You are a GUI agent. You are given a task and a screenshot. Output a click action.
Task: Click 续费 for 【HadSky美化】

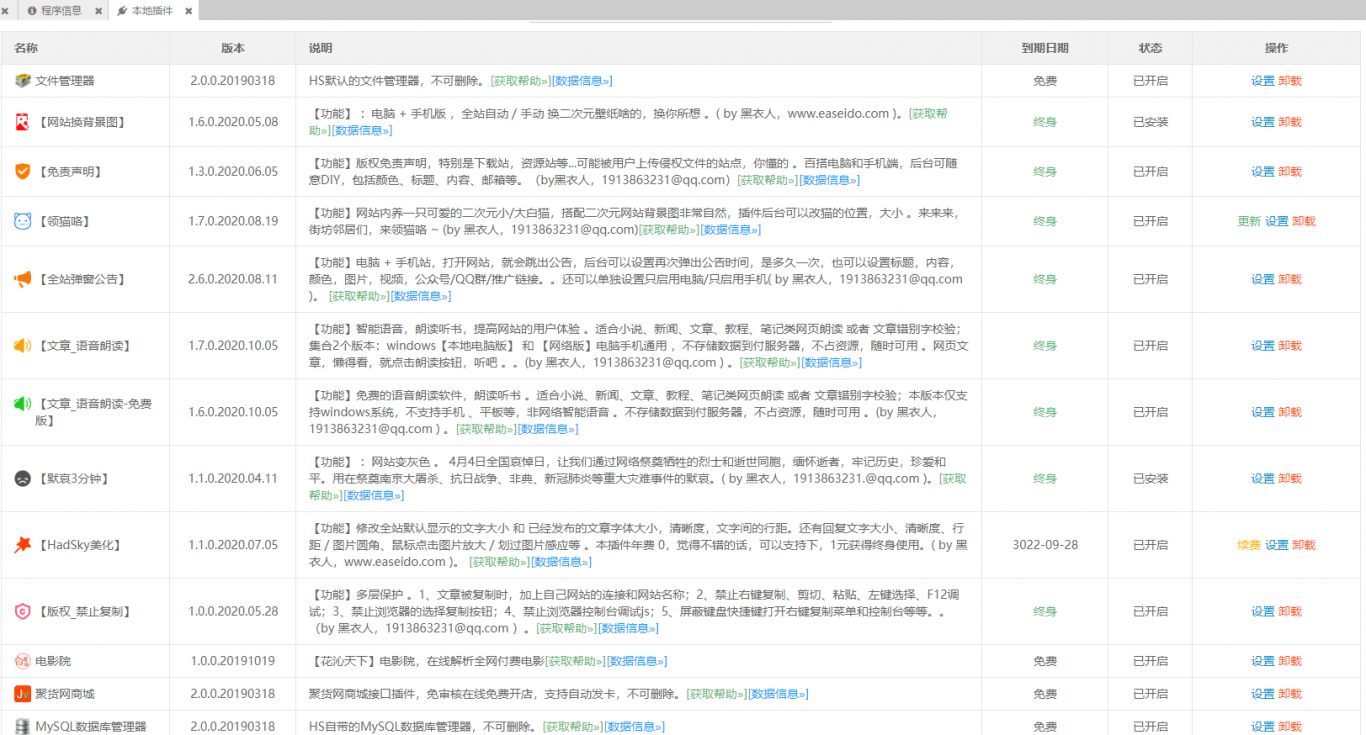click(x=1249, y=545)
